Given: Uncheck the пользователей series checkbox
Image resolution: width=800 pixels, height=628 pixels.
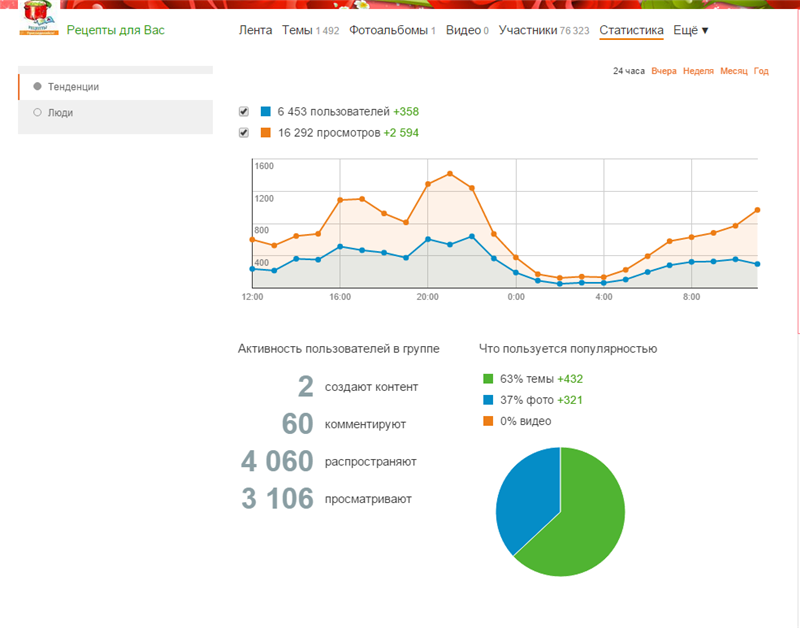Looking at the screenshot, I should (244, 111).
